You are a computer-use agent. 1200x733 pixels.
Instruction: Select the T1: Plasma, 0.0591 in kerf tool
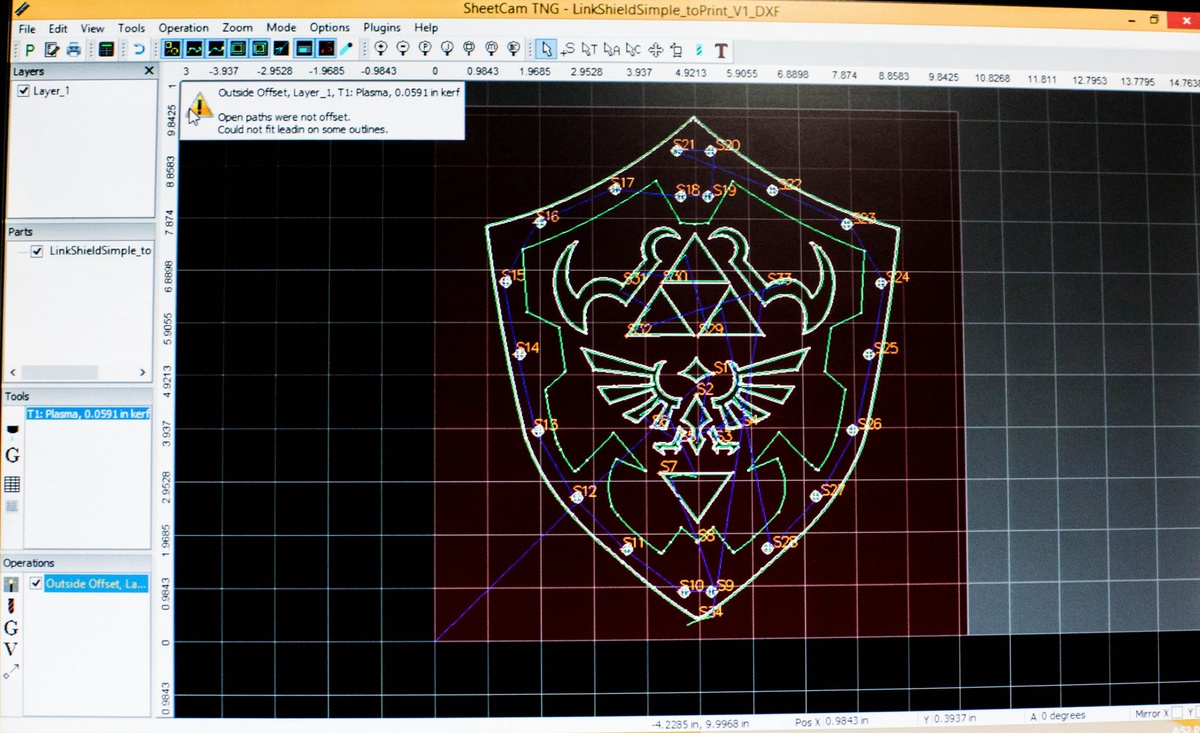click(x=88, y=413)
